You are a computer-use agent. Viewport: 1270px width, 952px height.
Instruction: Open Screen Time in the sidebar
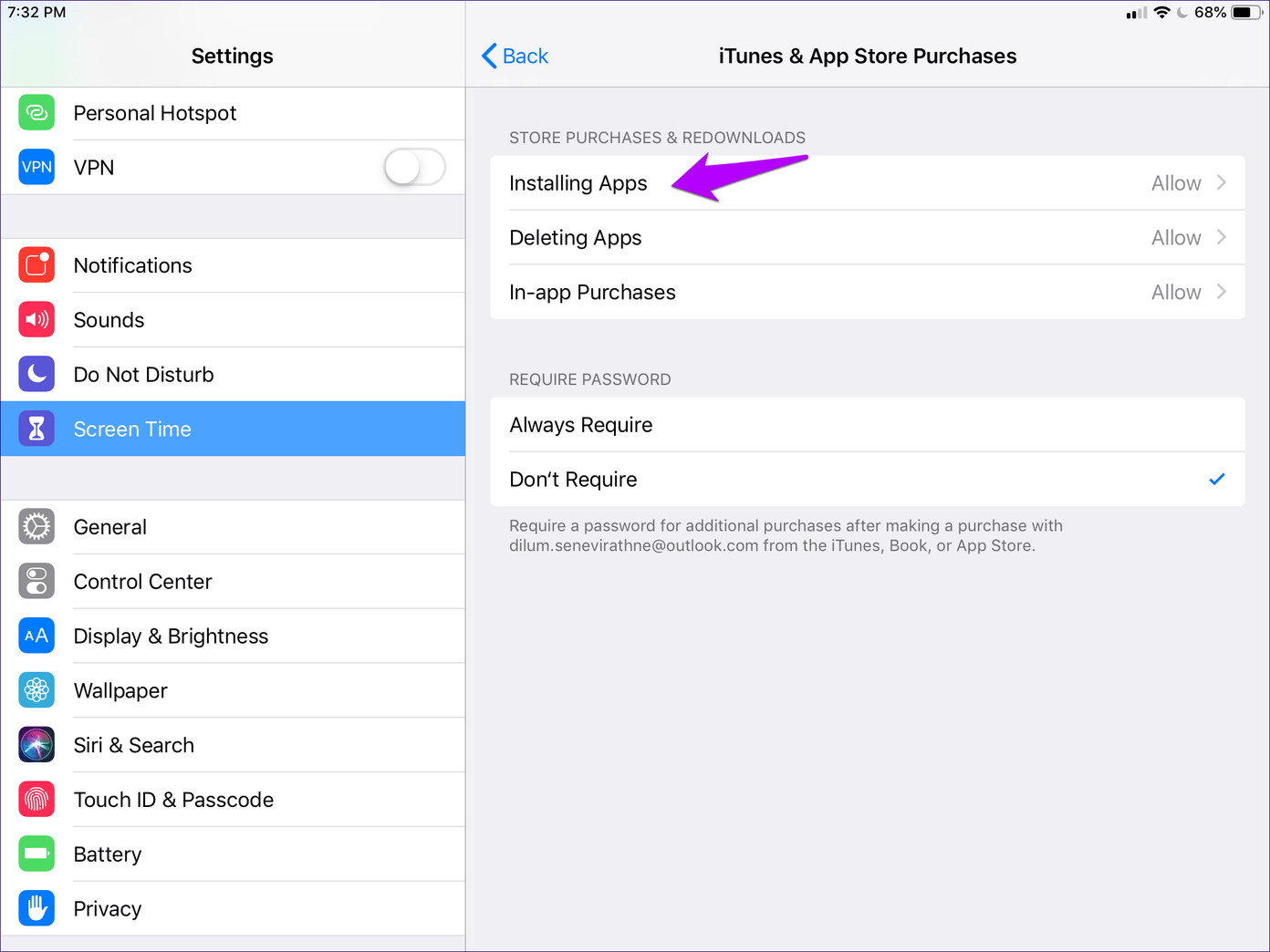click(x=233, y=429)
